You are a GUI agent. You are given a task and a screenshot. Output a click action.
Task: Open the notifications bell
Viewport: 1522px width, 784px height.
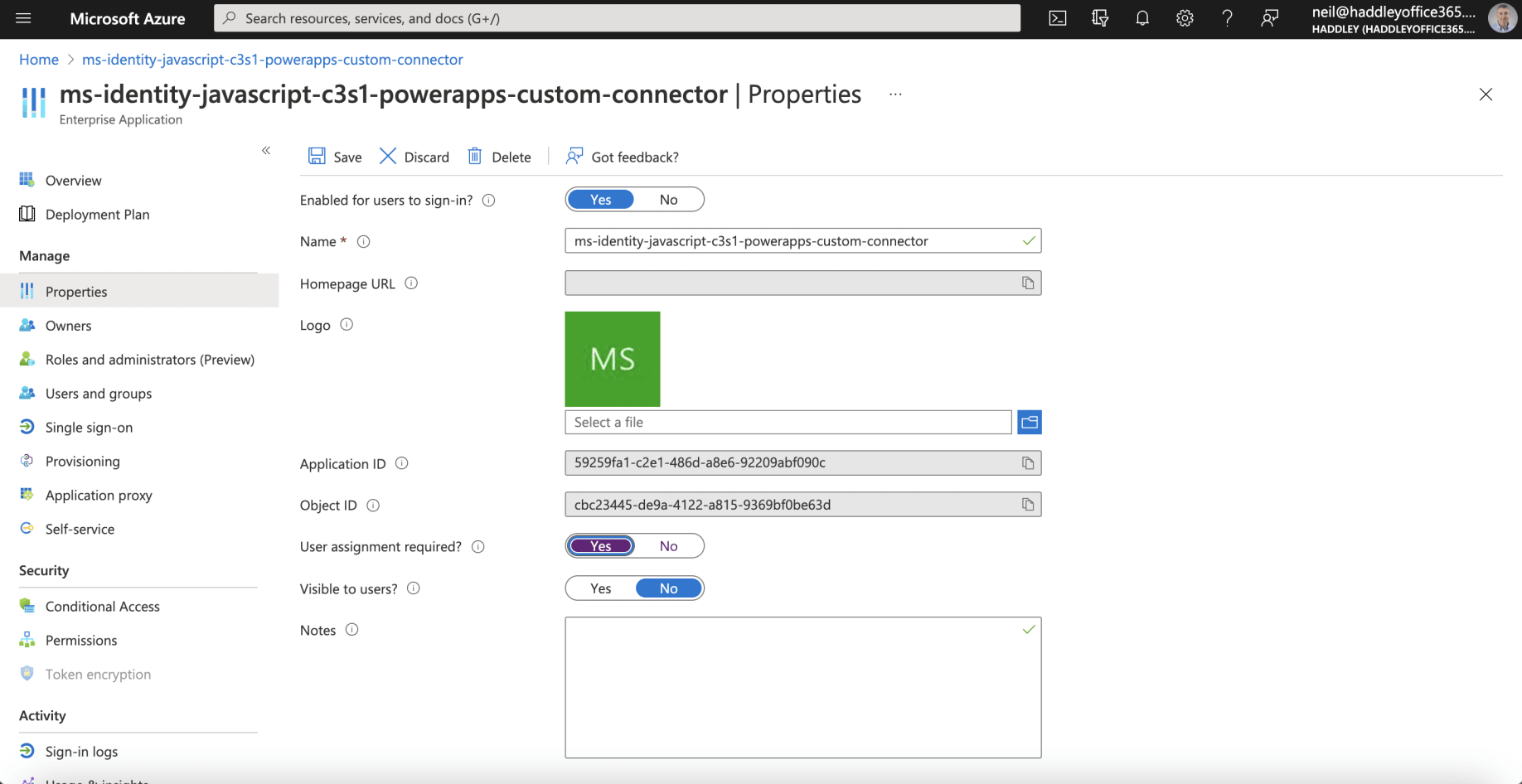tap(1142, 18)
